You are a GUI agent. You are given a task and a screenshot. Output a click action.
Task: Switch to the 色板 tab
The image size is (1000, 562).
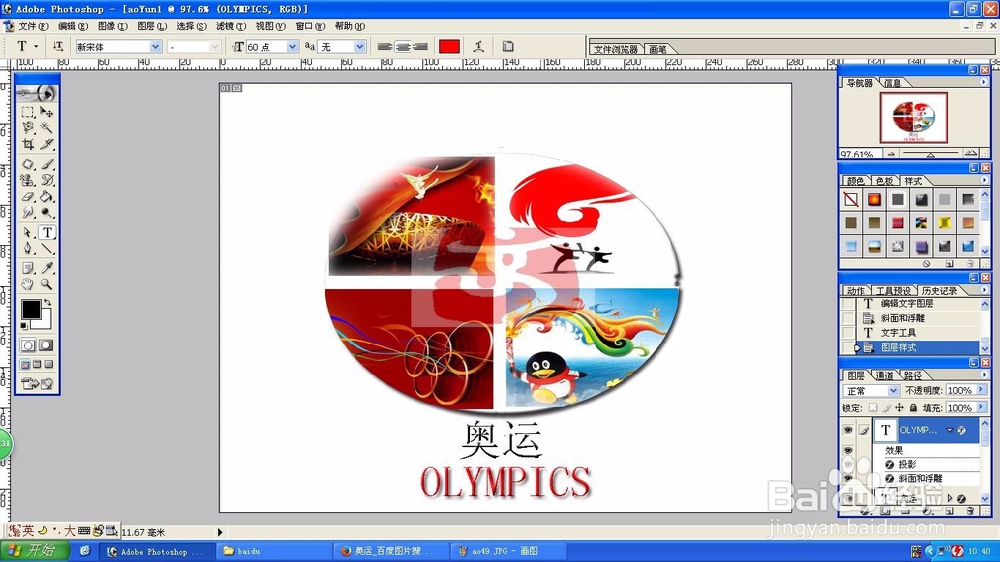click(x=884, y=181)
